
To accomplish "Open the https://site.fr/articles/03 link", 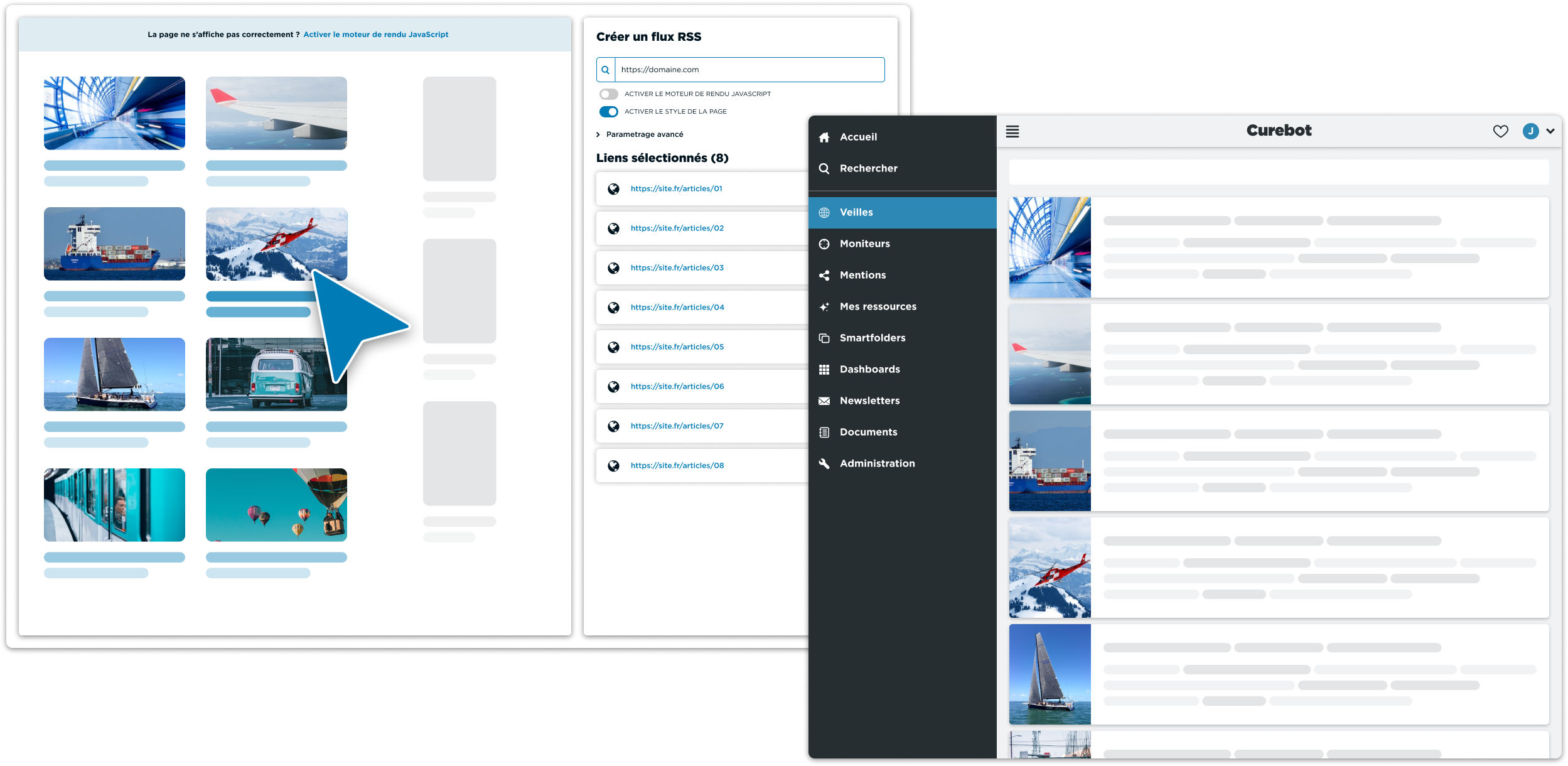I will (x=677, y=267).
